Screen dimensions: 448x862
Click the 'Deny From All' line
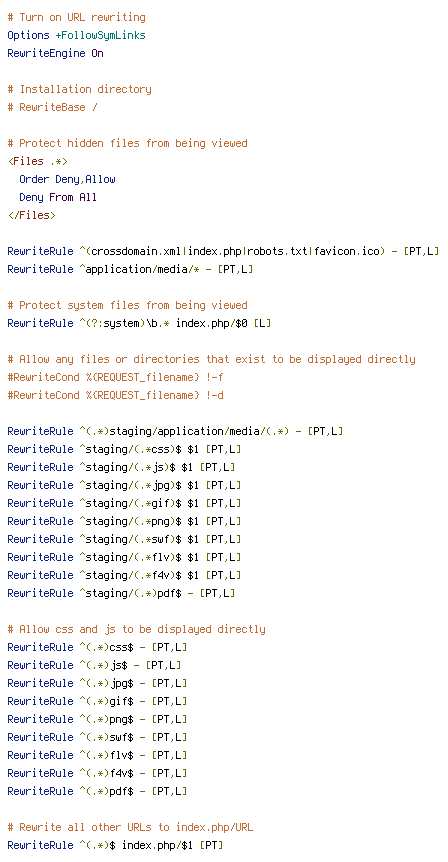pyautogui.click(x=58, y=197)
